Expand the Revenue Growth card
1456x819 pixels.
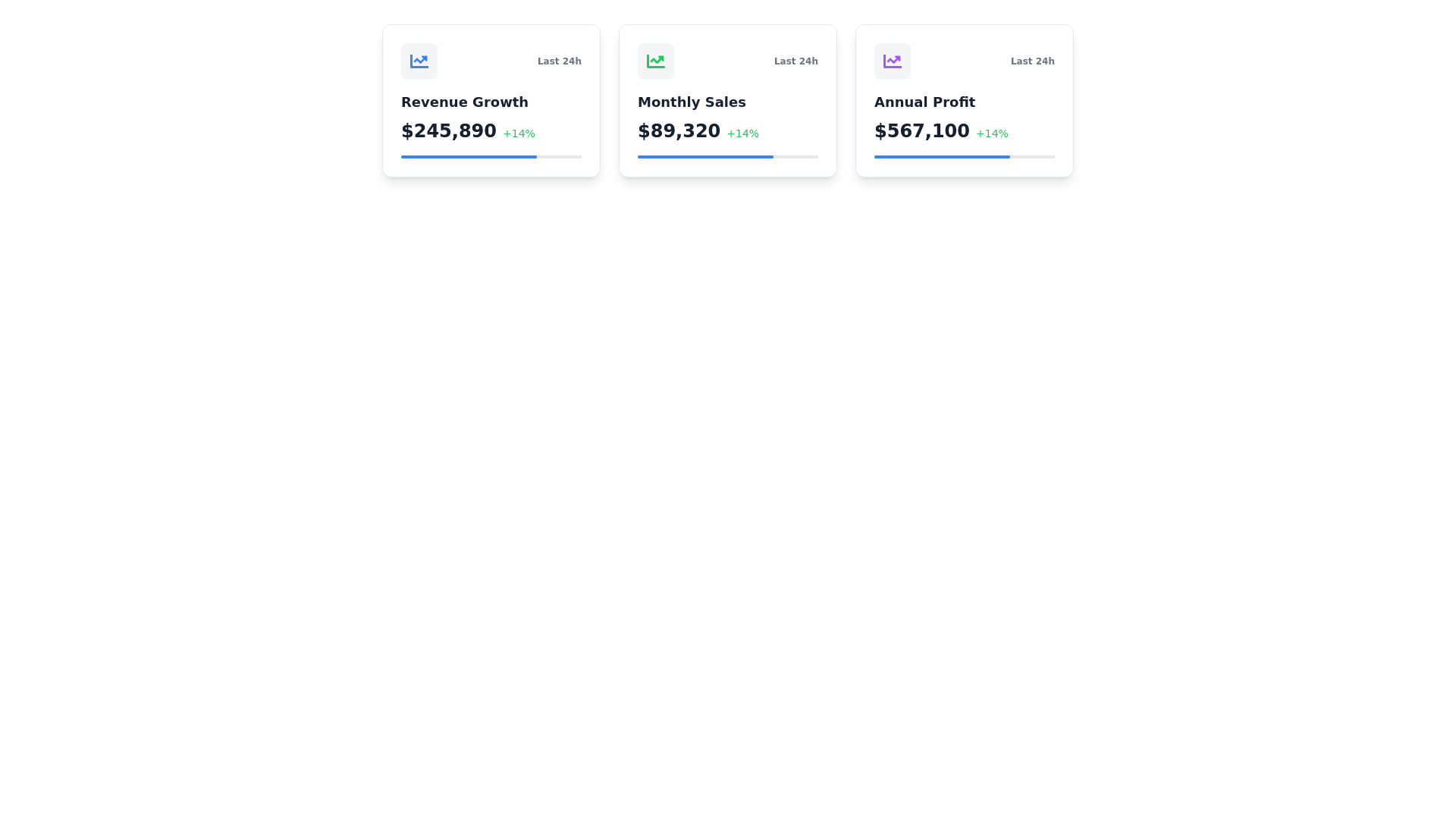[491, 100]
